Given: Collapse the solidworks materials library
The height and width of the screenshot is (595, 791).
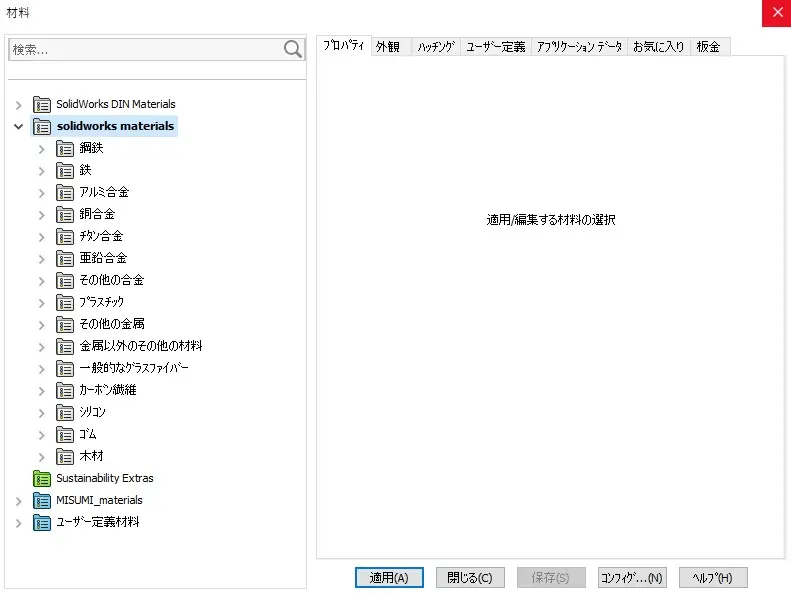Looking at the screenshot, I should 18,127.
